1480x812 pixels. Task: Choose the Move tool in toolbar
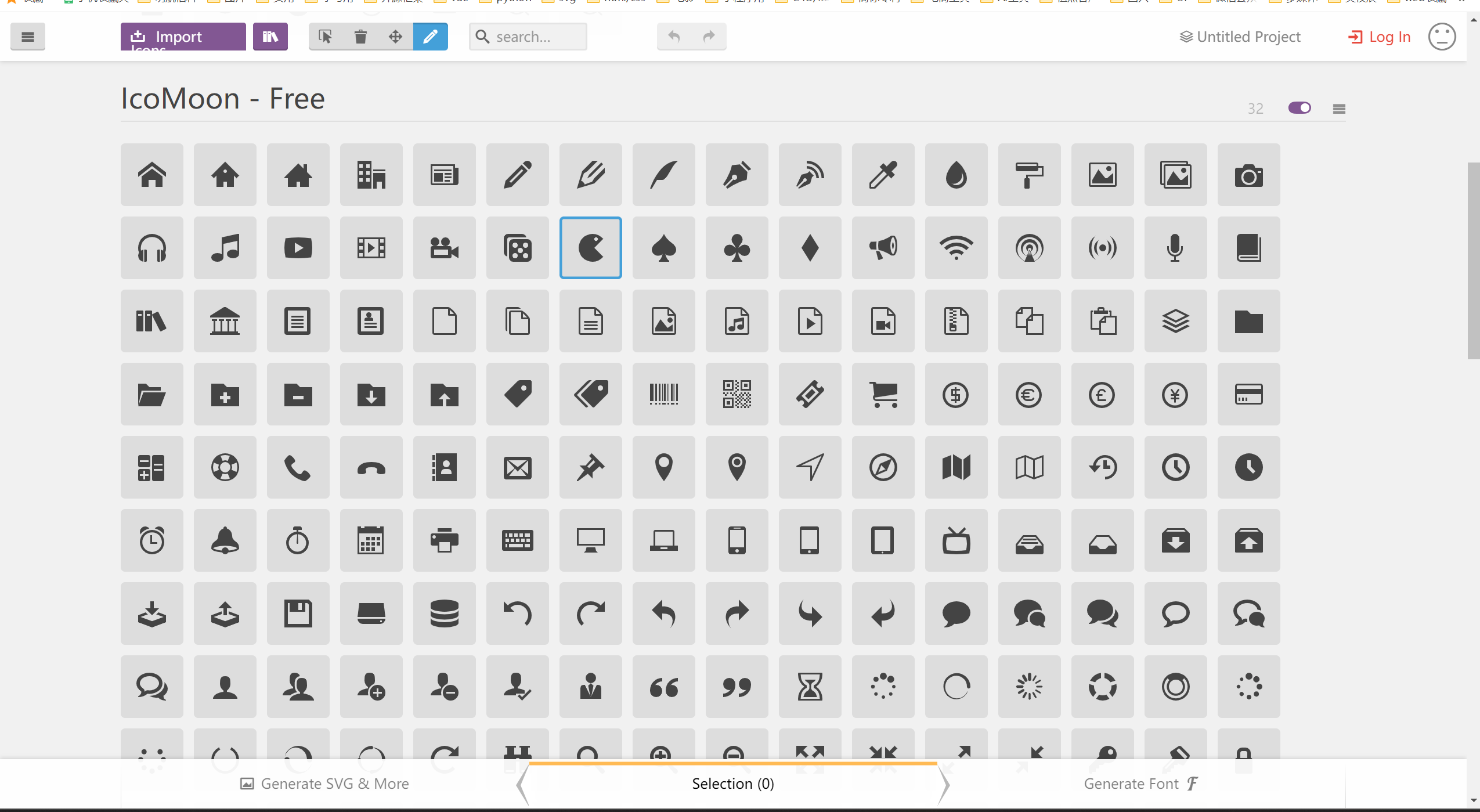[x=395, y=37]
